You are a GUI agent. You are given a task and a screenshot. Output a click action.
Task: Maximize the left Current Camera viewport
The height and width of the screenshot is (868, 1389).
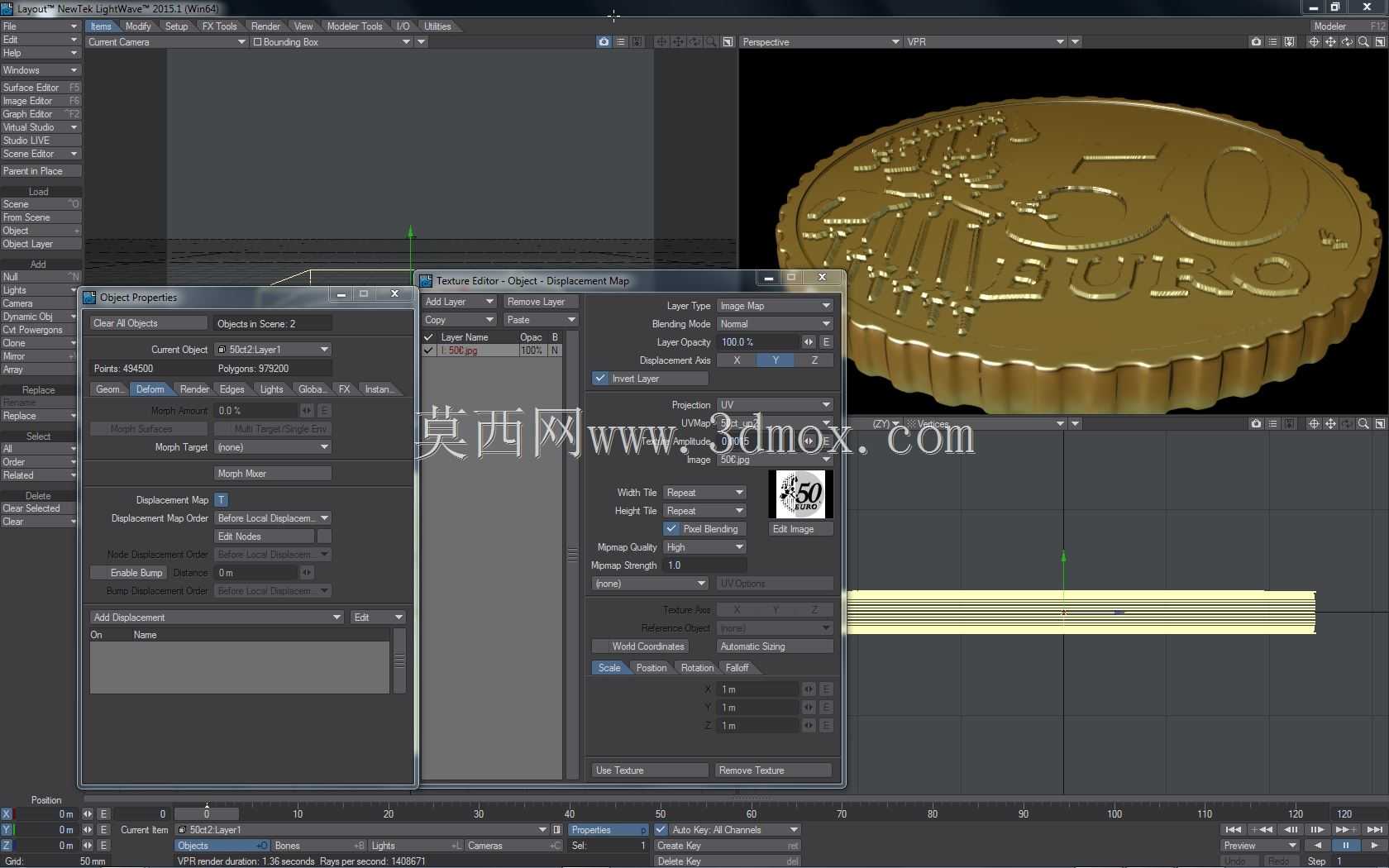coord(728,42)
